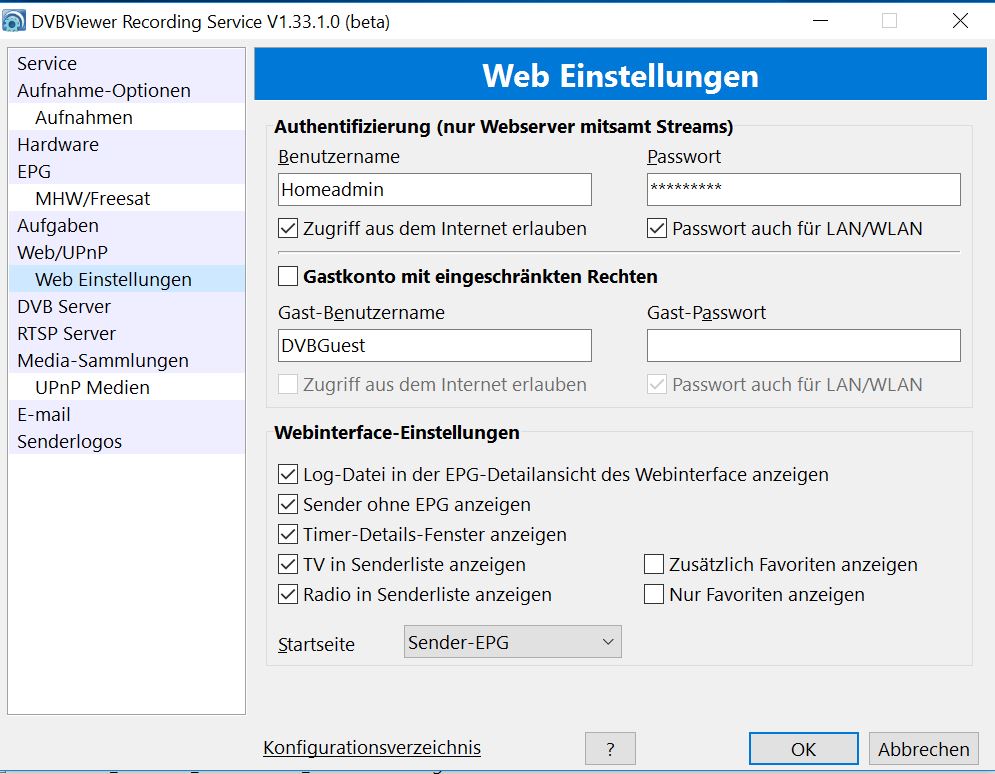The image size is (995, 774).
Task: Click the ? help button
Action: (x=610, y=749)
